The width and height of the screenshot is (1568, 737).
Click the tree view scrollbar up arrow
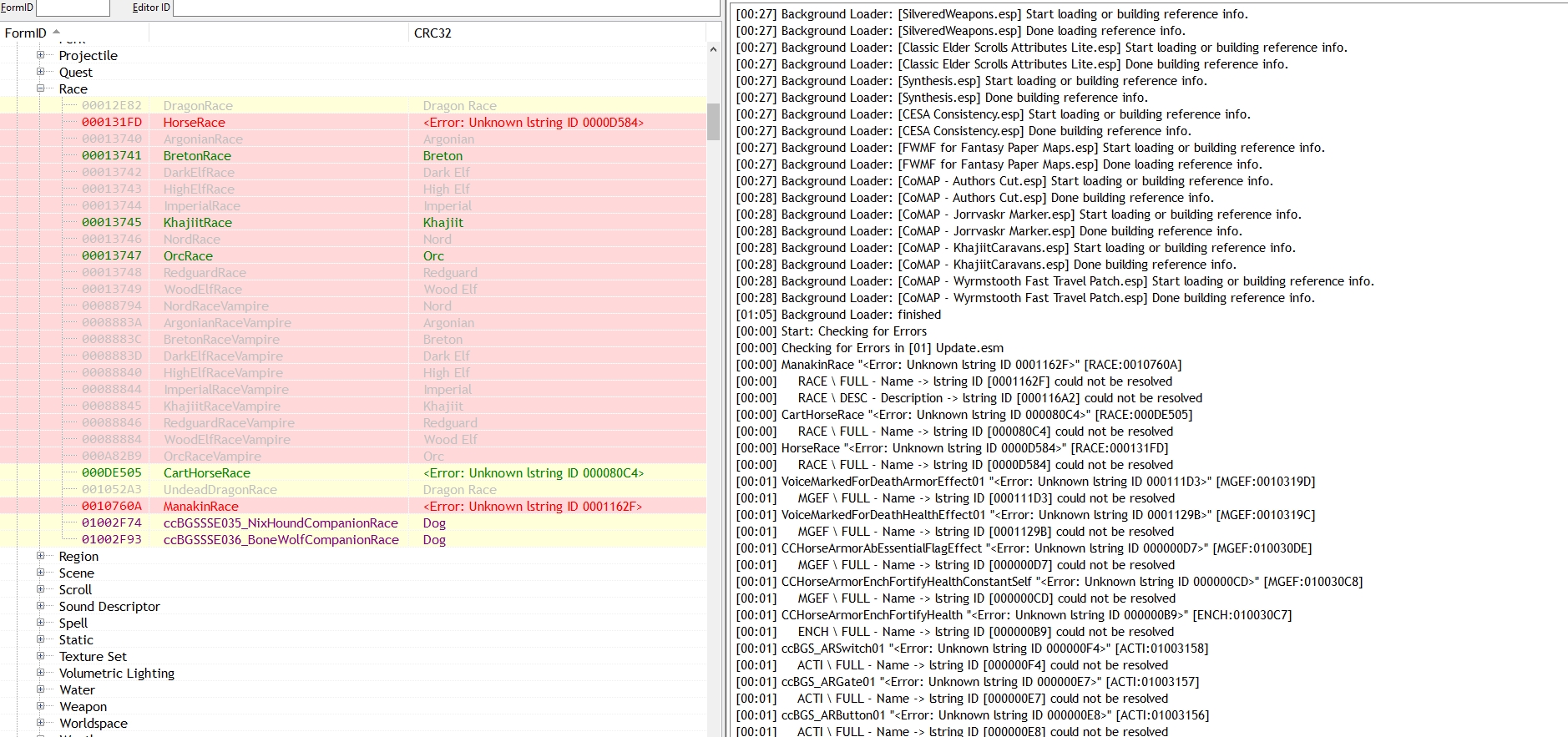(x=713, y=50)
